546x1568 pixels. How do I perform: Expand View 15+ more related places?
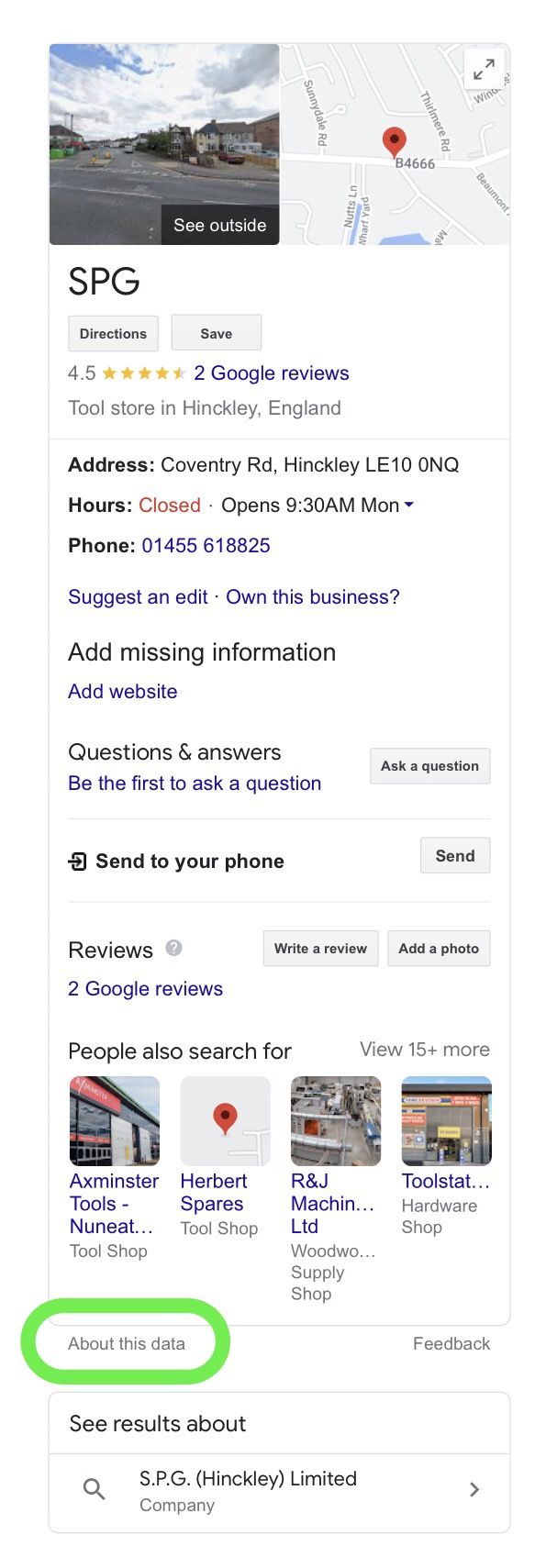pyautogui.click(x=425, y=1050)
